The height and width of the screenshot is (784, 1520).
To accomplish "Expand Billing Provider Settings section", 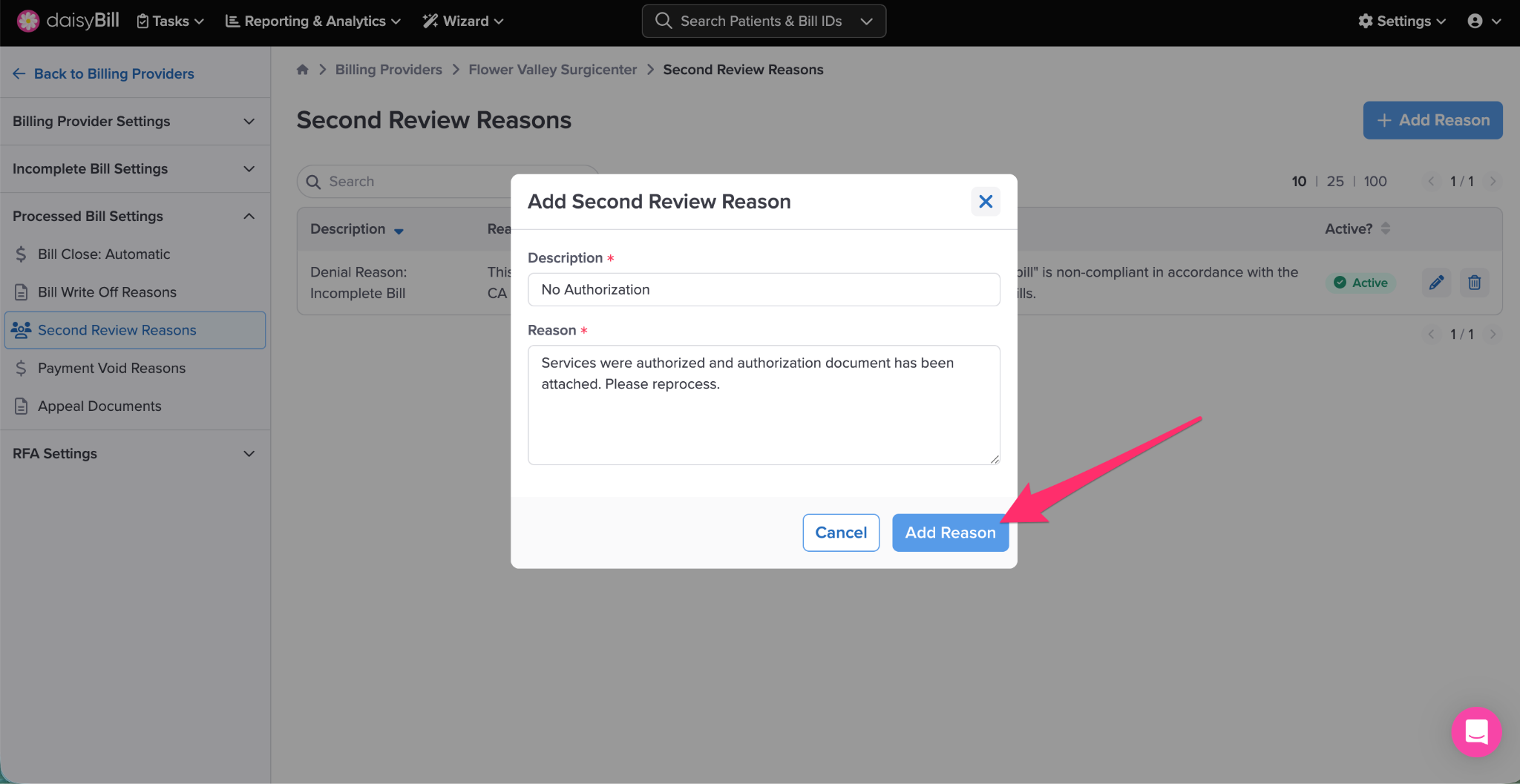I will click(x=134, y=121).
